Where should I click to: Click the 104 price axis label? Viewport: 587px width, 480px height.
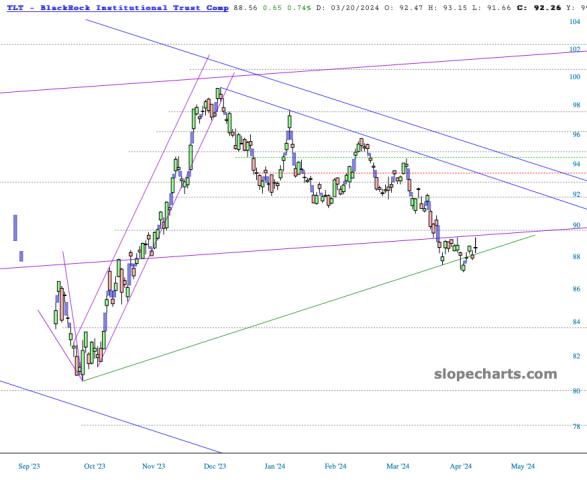click(575, 22)
